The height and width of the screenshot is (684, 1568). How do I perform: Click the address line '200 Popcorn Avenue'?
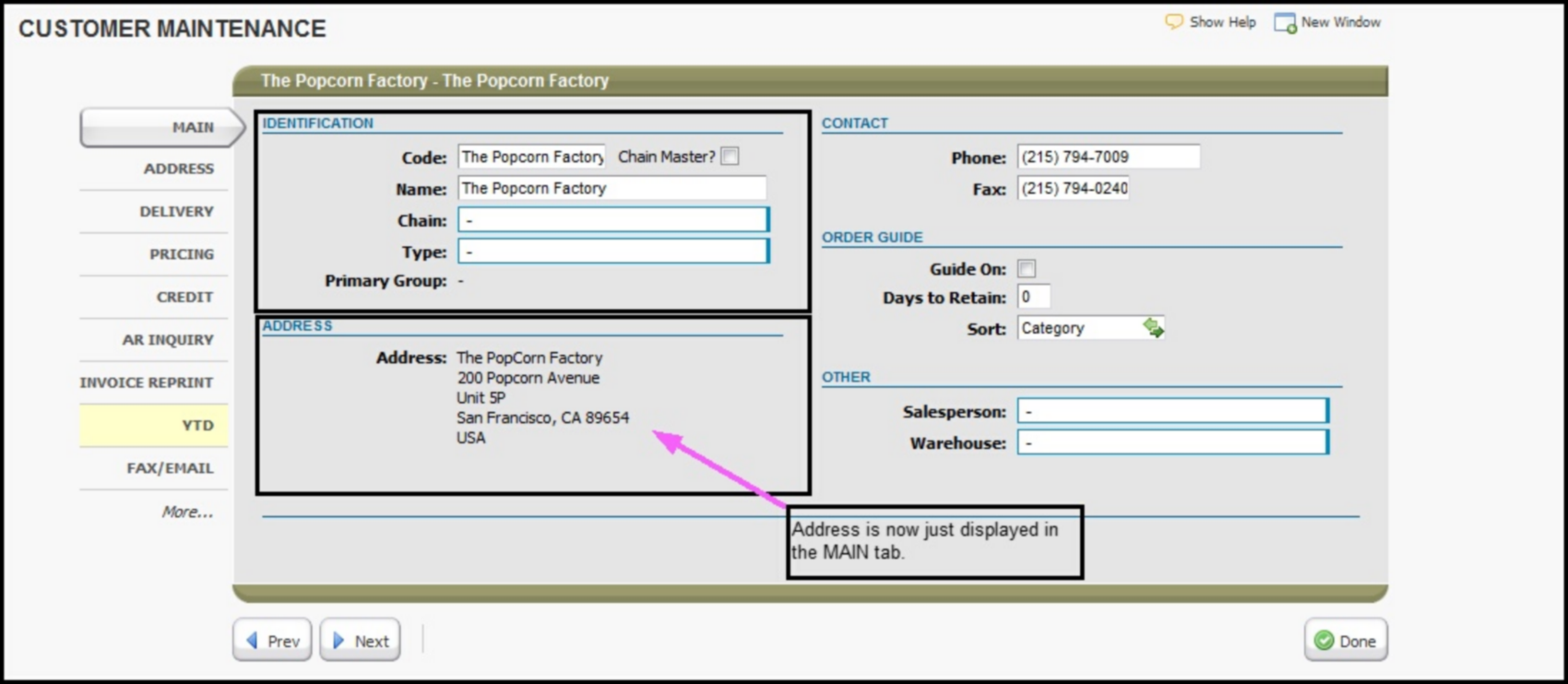coord(528,378)
